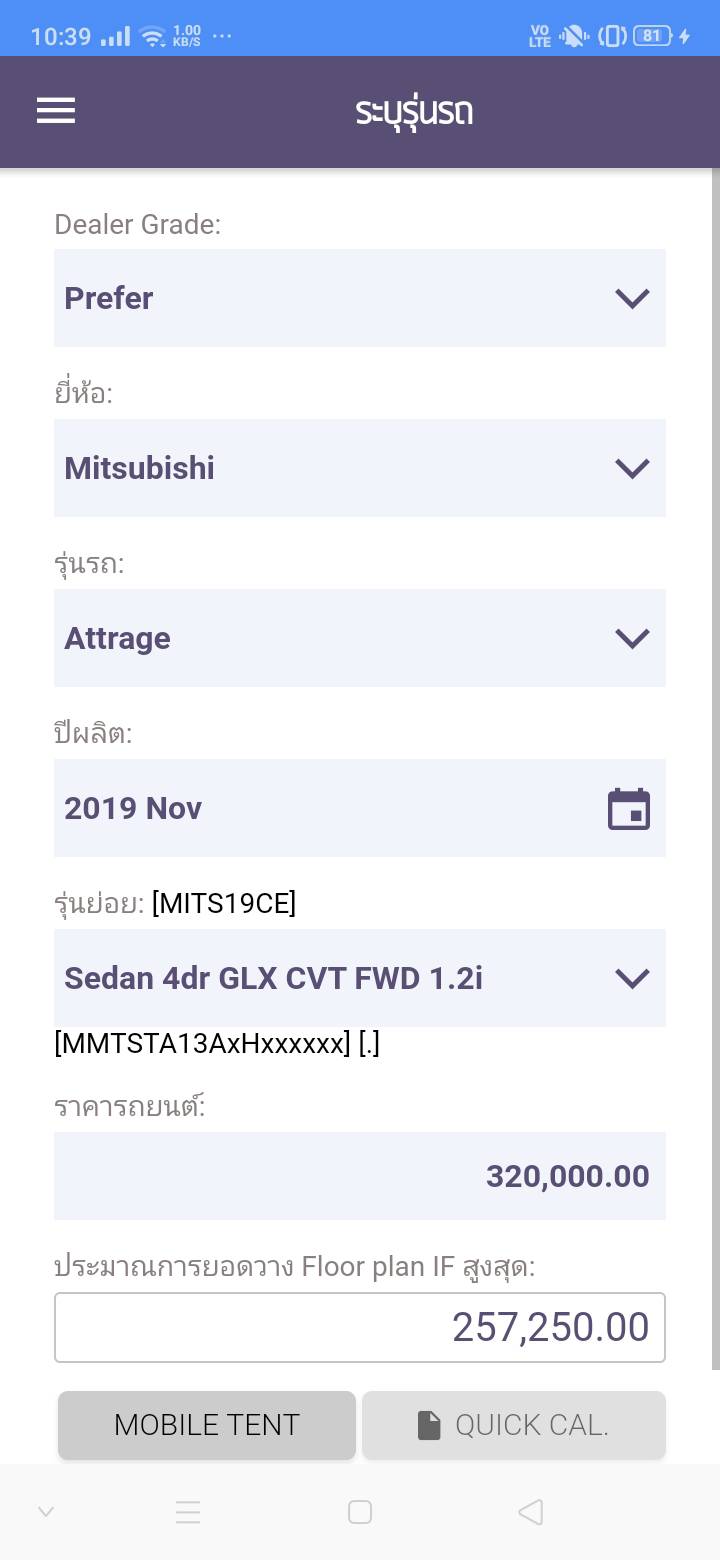Click the Floor plan IF amount field
720x1560 pixels.
pos(359,1327)
